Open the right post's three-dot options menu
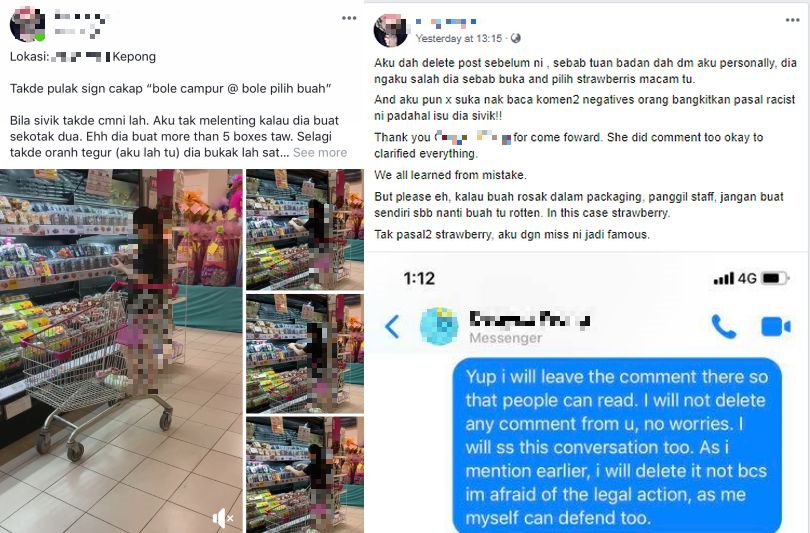 [x=792, y=20]
